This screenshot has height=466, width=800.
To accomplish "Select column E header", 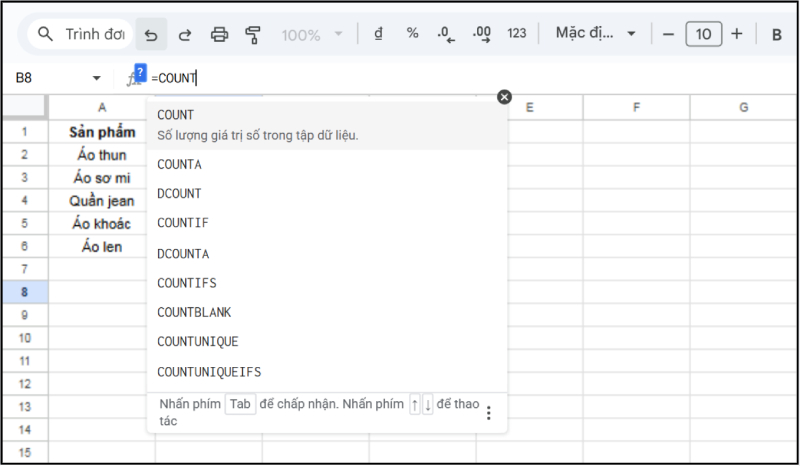I will (530, 108).
